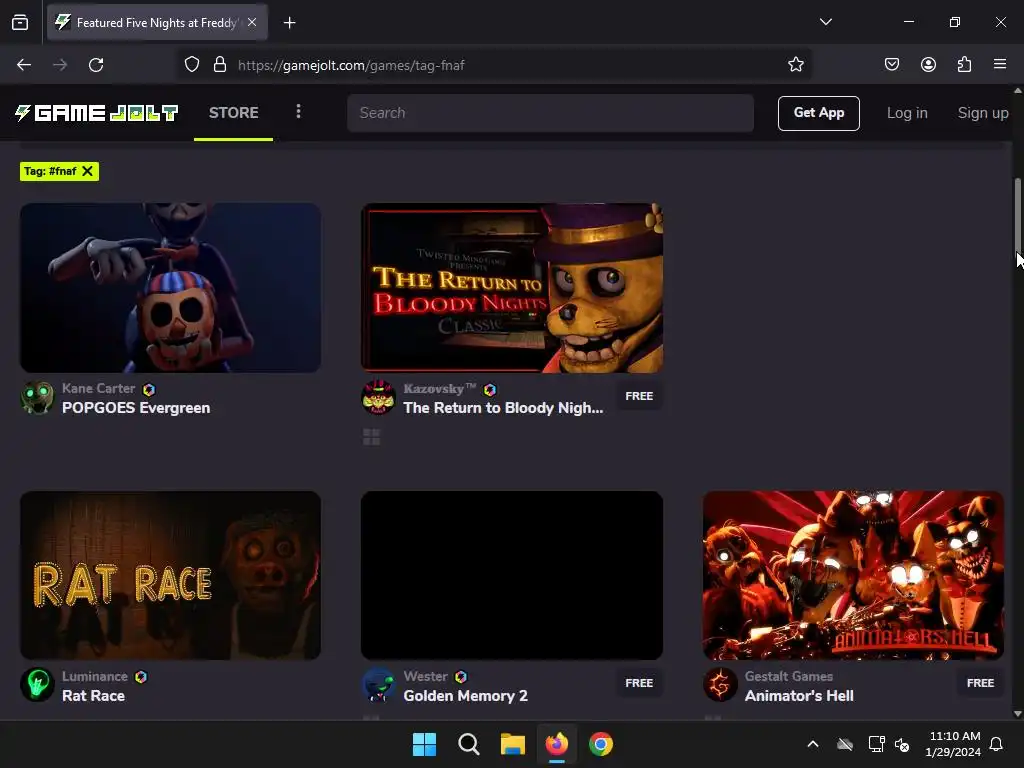Click Kazovsky's verified badge
Screen dimensions: 1024x768
(x=490, y=389)
